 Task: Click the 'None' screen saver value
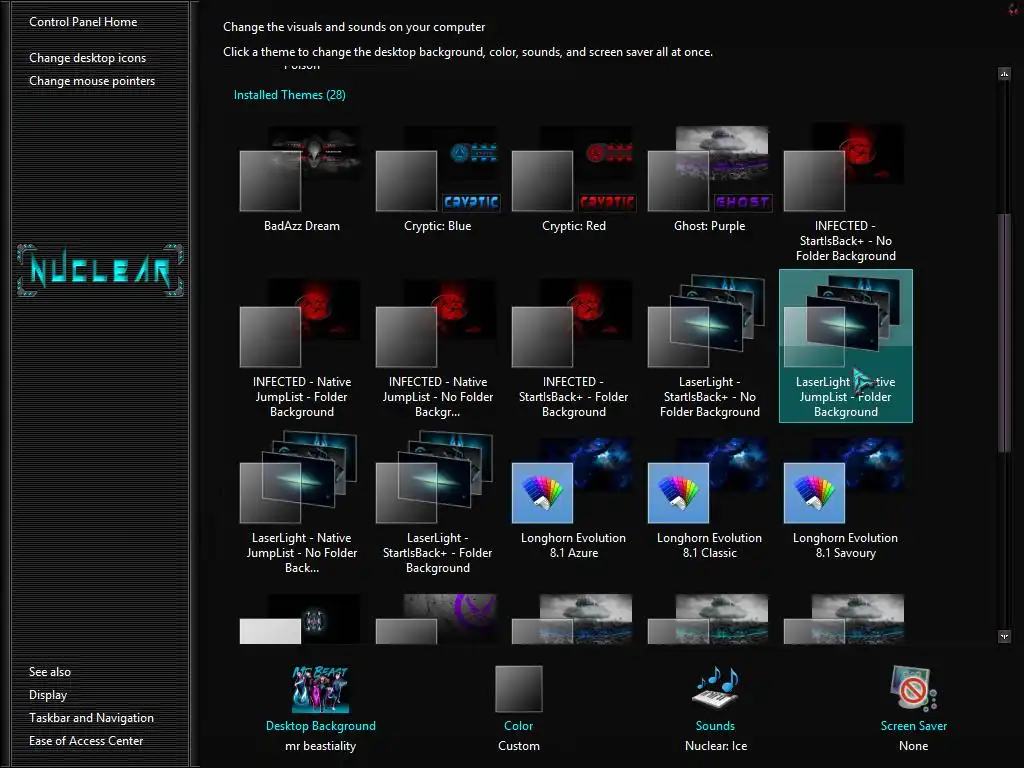click(x=913, y=746)
